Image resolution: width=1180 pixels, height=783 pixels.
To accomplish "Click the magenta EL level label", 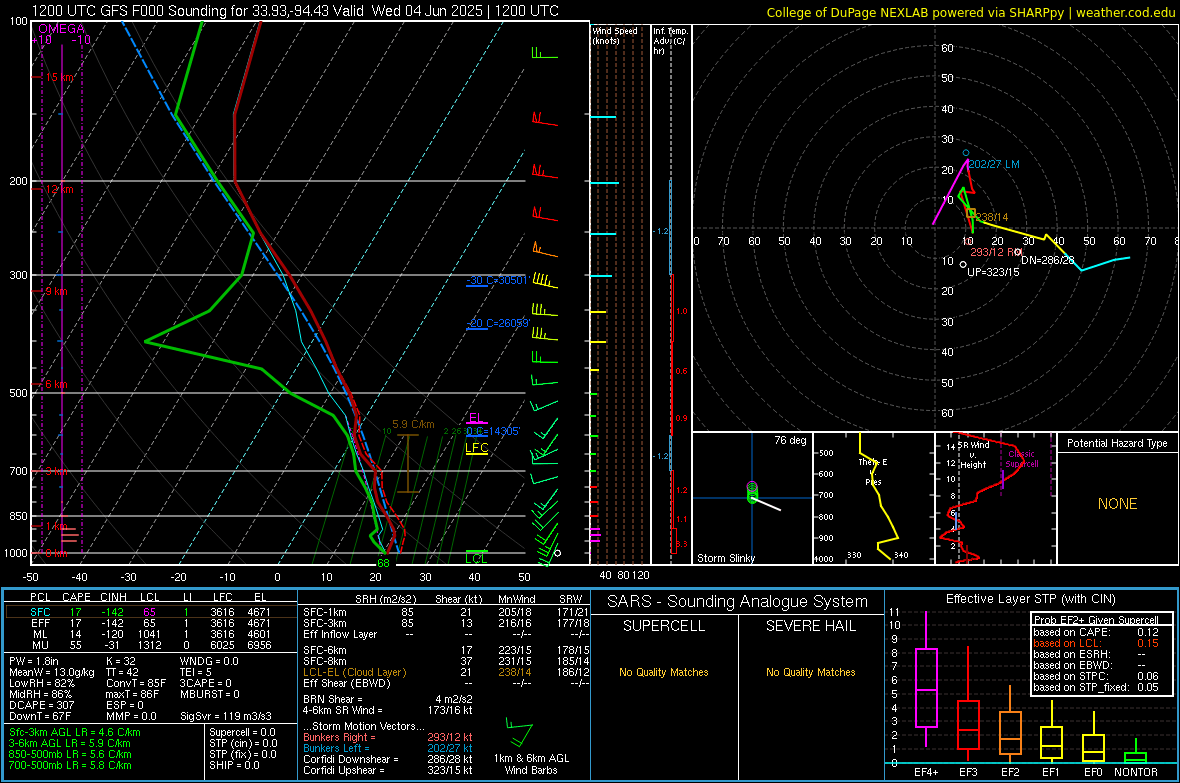I will coord(476,418).
